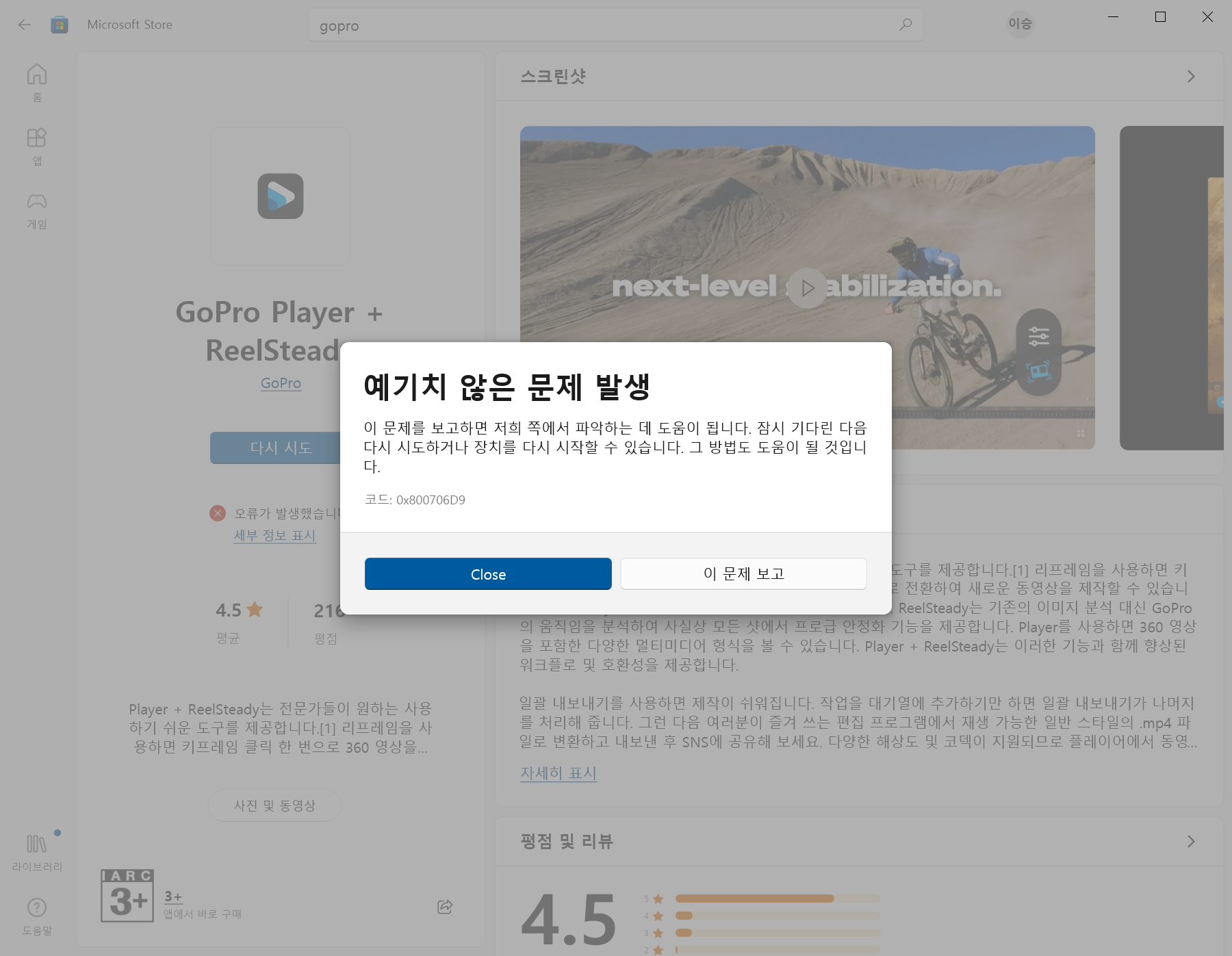Click the search magnifier icon
Screen dimensions: 1232x956
point(906,25)
